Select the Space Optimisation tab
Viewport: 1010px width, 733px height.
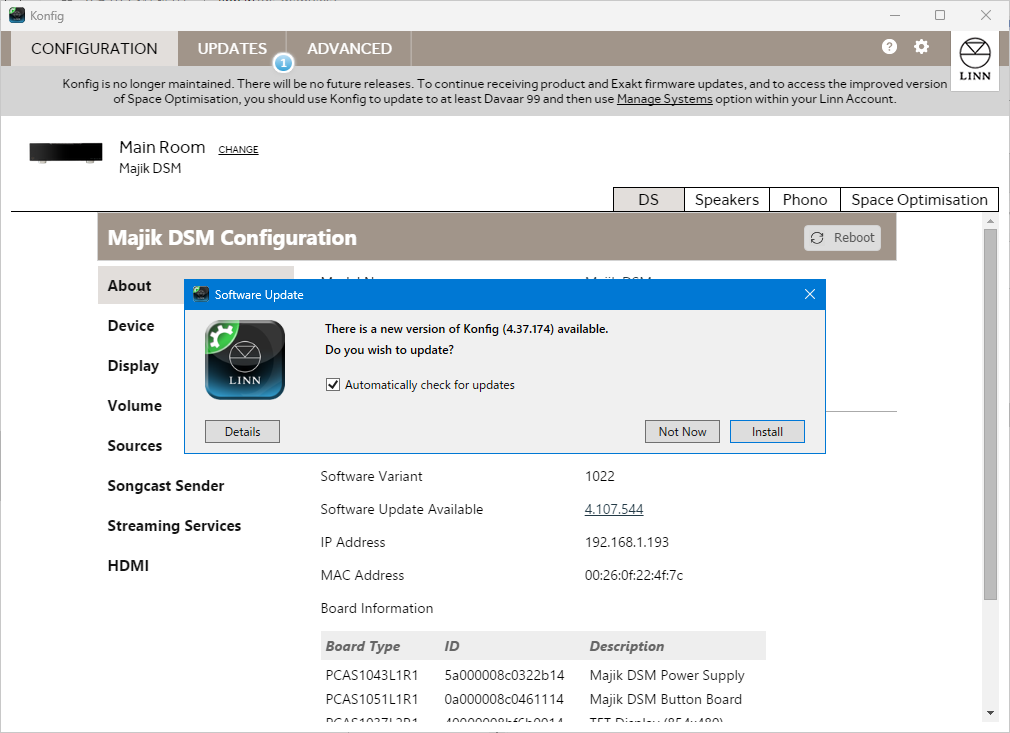[919, 200]
